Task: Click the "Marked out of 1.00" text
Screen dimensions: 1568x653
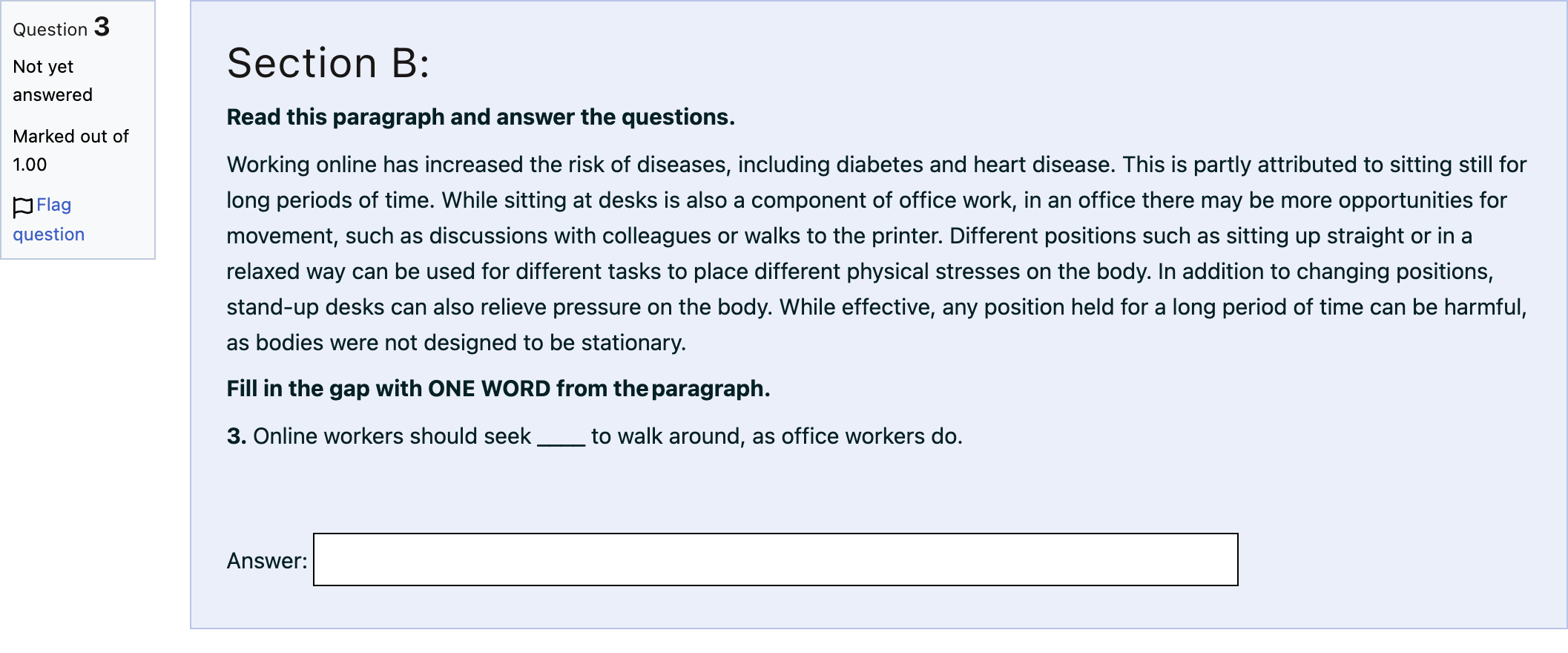Action: (70, 151)
